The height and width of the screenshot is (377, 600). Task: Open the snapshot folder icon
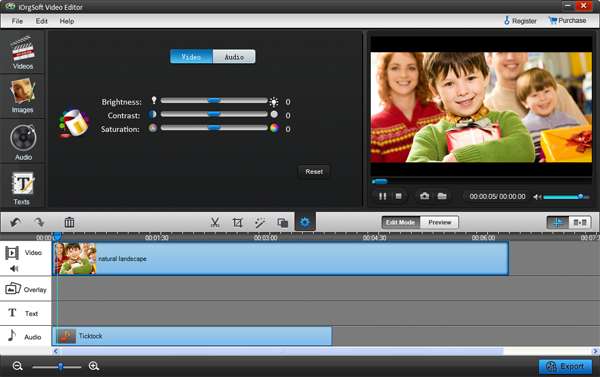click(x=442, y=196)
